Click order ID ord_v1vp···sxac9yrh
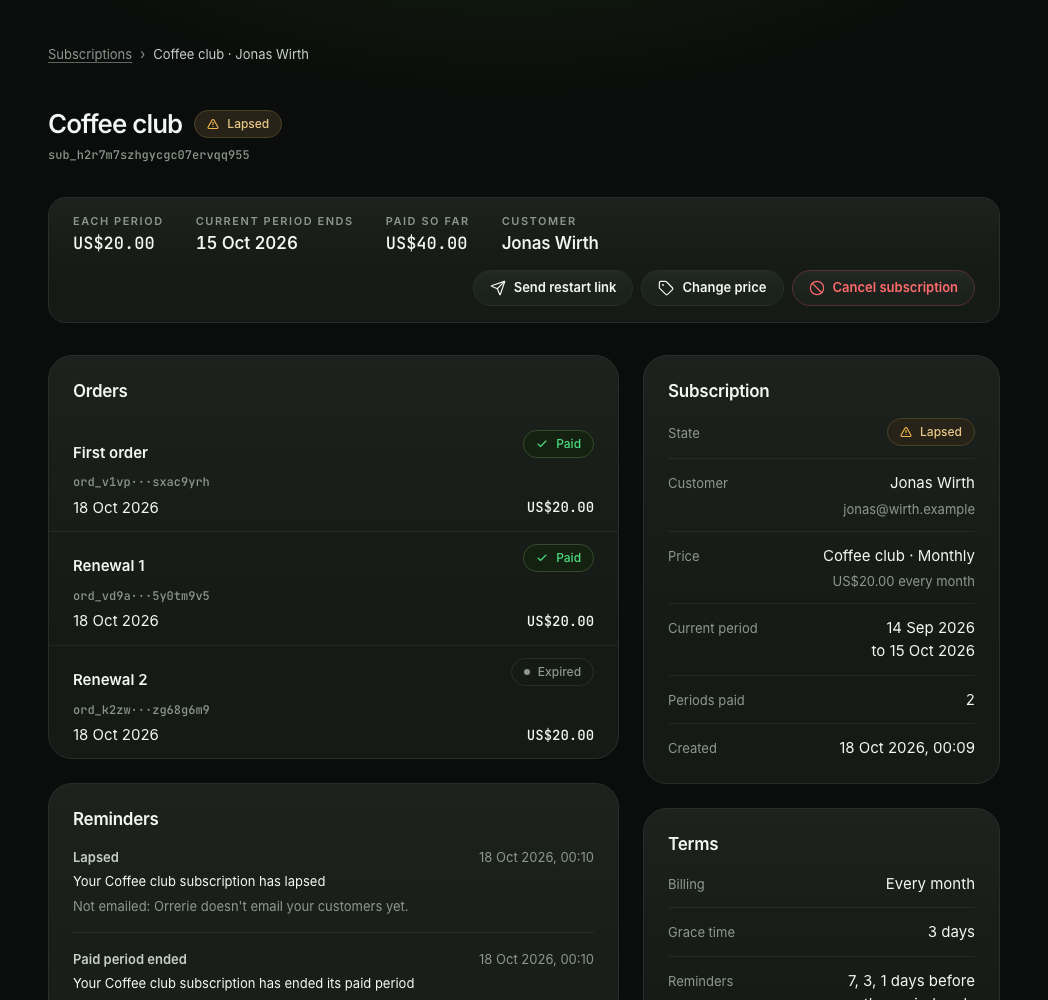 (141, 482)
